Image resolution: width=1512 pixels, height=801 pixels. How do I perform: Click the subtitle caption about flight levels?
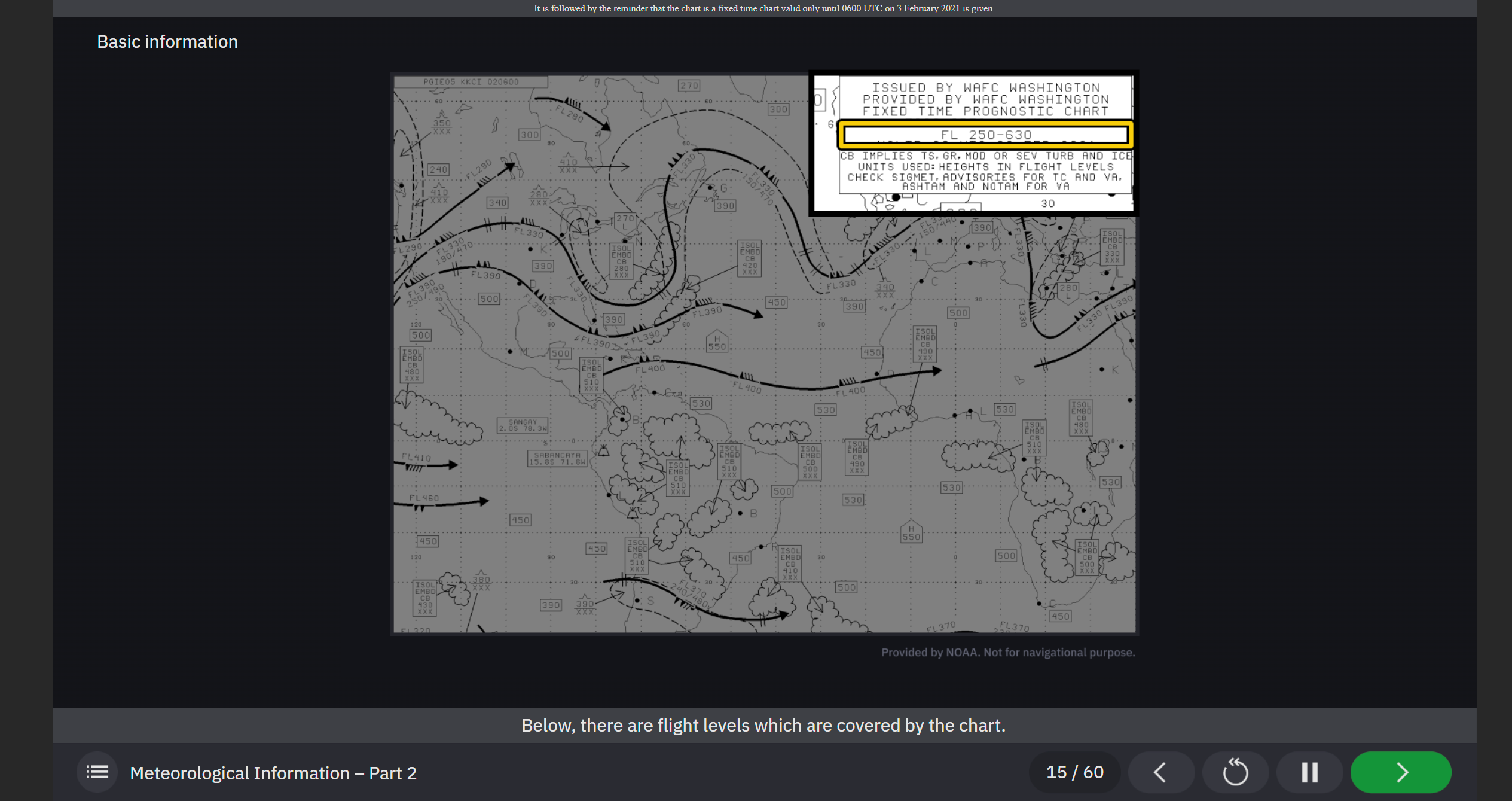coord(763,725)
